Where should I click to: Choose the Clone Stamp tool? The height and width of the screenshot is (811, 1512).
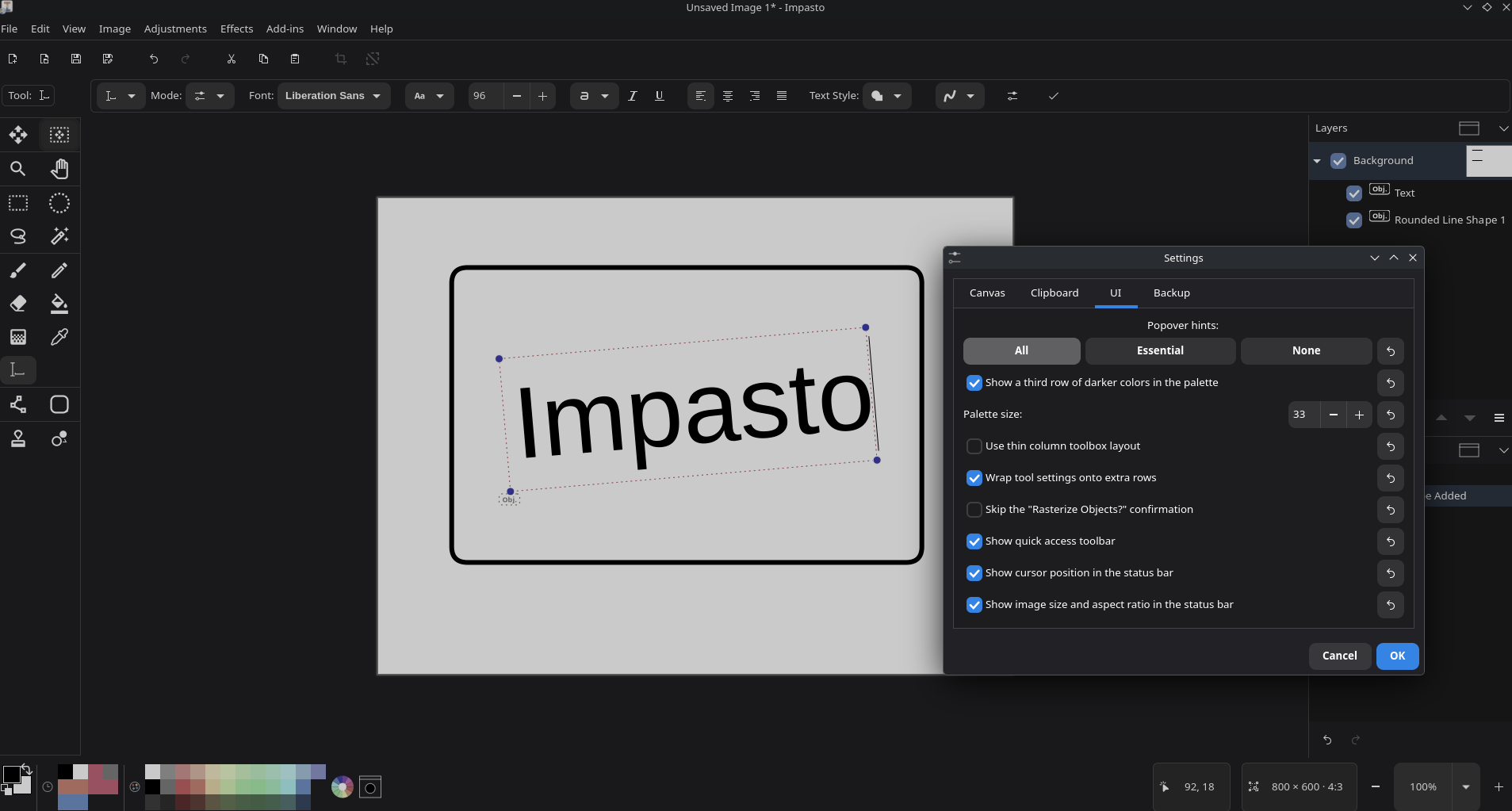pyautogui.click(x=18, y=438)
